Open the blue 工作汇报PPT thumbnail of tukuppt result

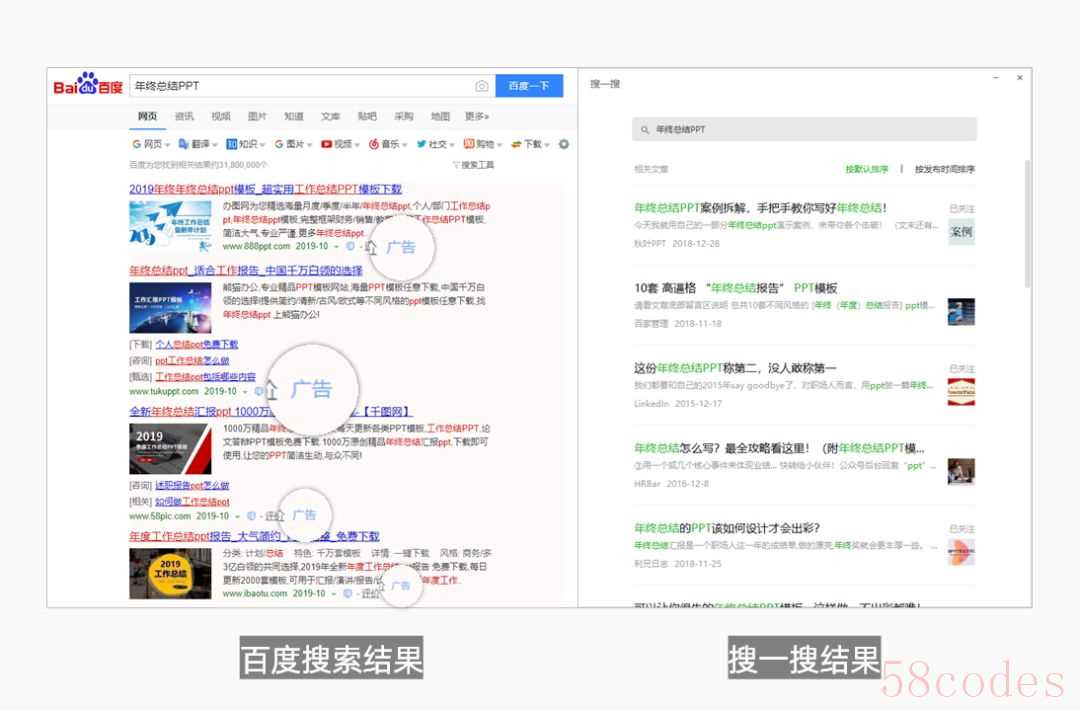point(170,308)
